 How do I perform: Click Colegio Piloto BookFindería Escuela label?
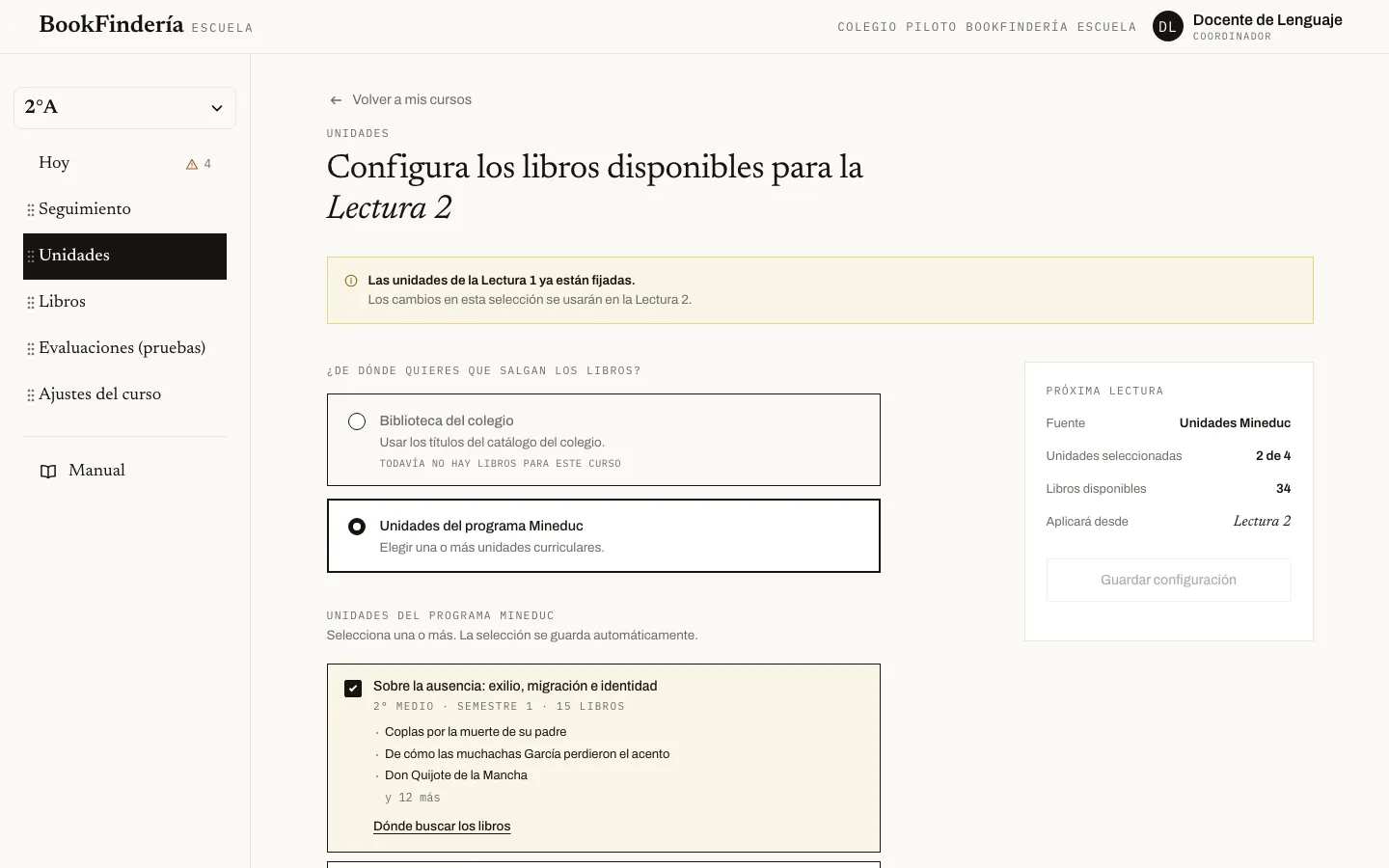987,27
